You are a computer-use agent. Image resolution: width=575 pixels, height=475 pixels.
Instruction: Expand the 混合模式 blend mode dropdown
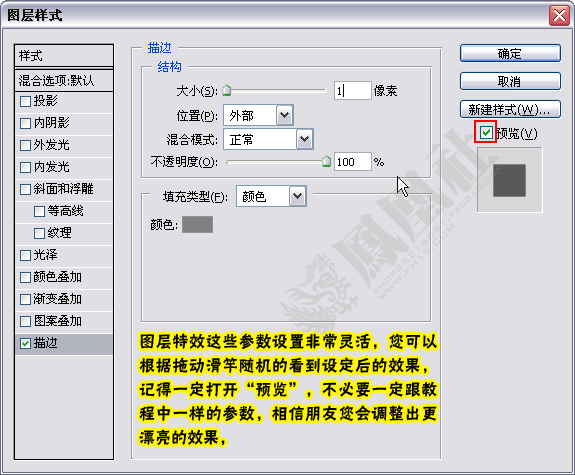[304, 139]
